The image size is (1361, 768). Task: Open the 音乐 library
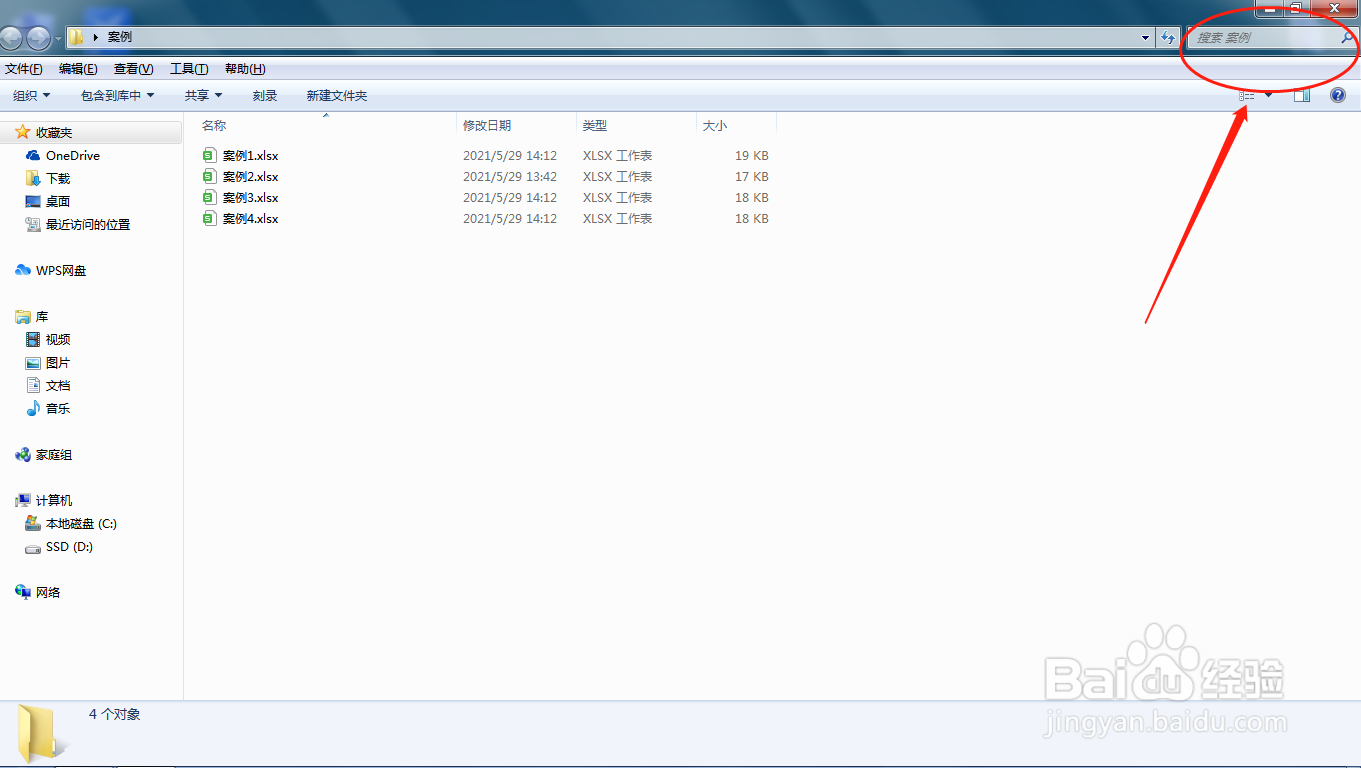point(58,409)
